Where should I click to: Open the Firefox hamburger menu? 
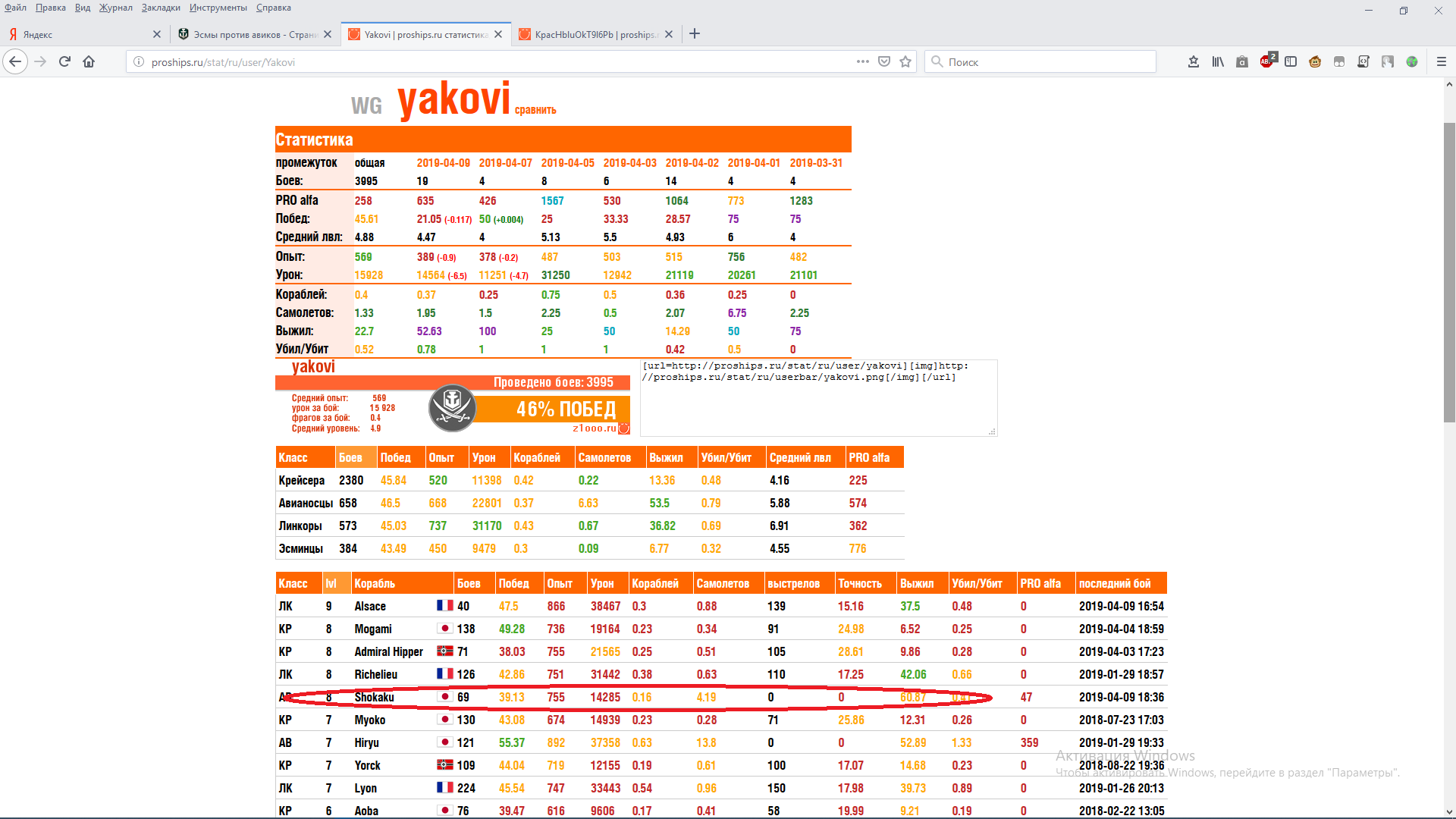click(x=1442, y=61)
